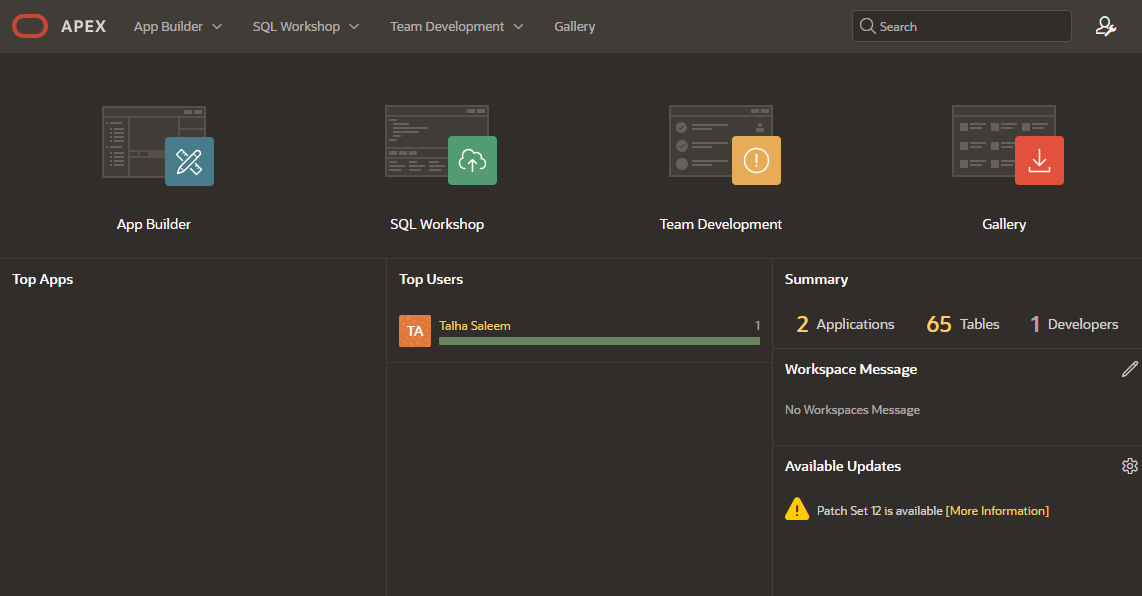The height and width of the screenshot is (596, 1142).
Task: Open the 1 Developers summary link
Action: pos(1074,324)
